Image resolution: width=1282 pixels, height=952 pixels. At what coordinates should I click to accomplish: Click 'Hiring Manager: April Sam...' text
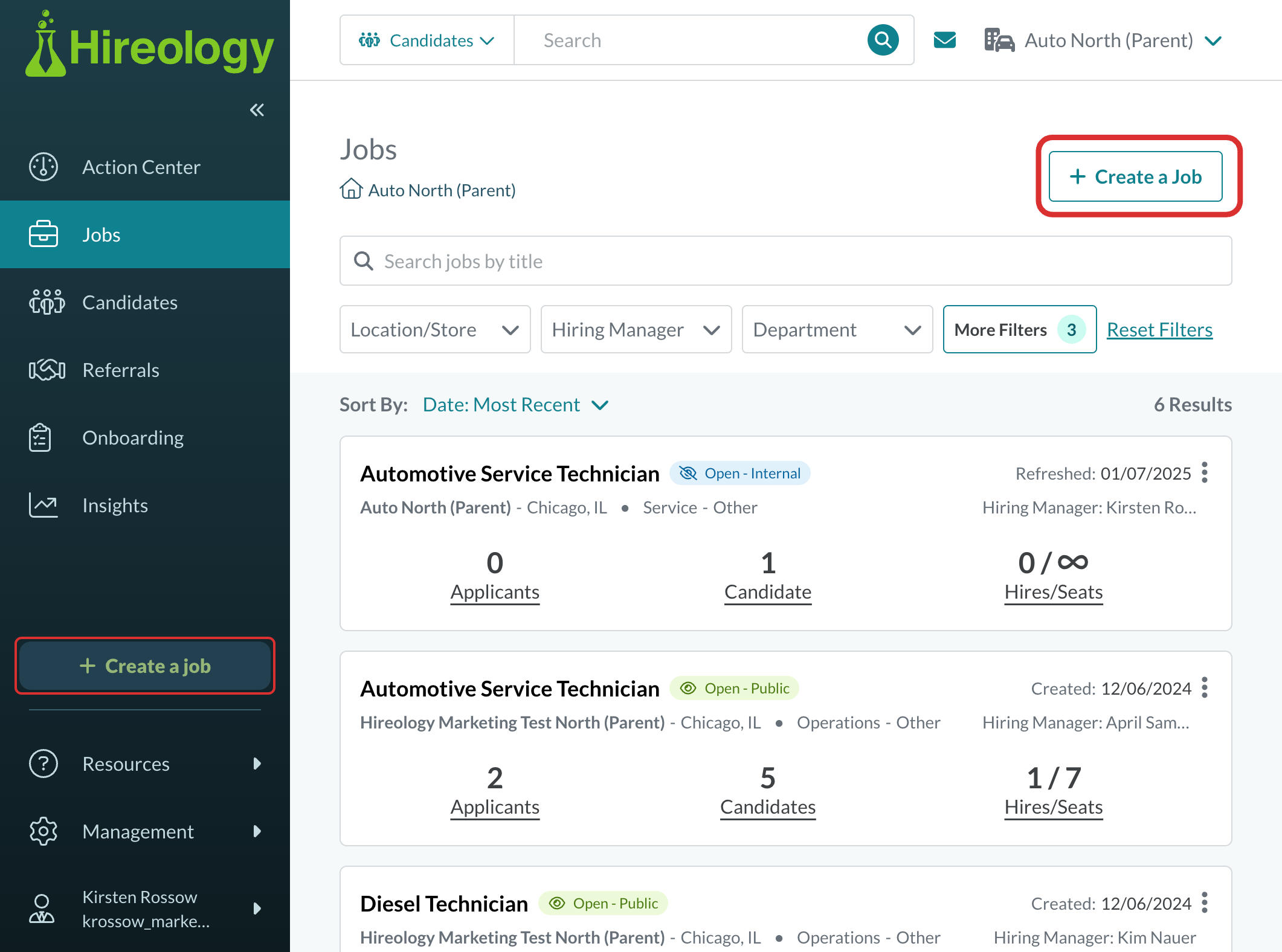click(1086, 722)
